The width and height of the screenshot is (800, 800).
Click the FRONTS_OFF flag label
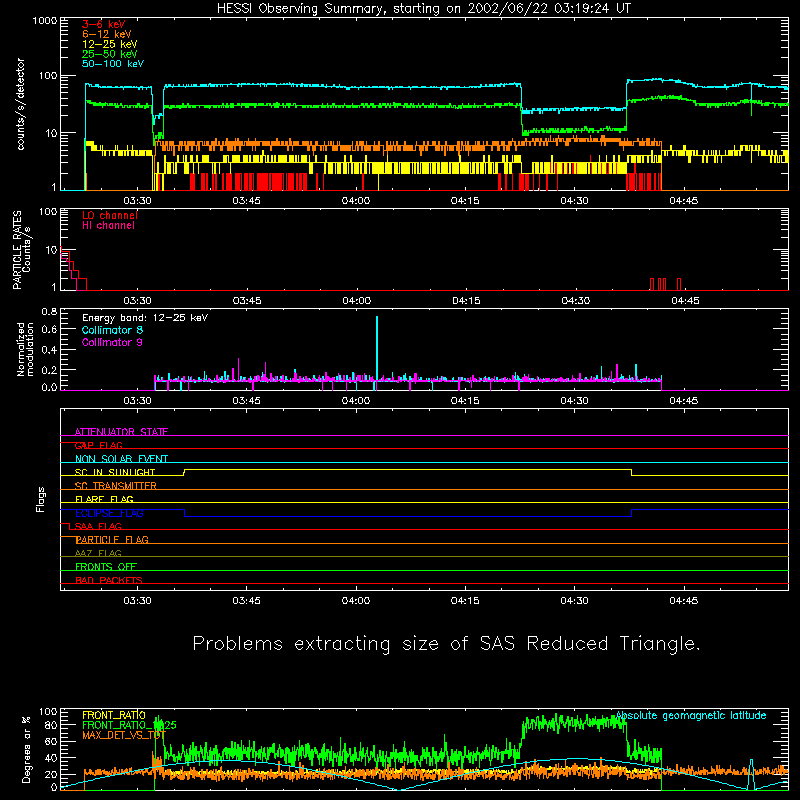106,567
